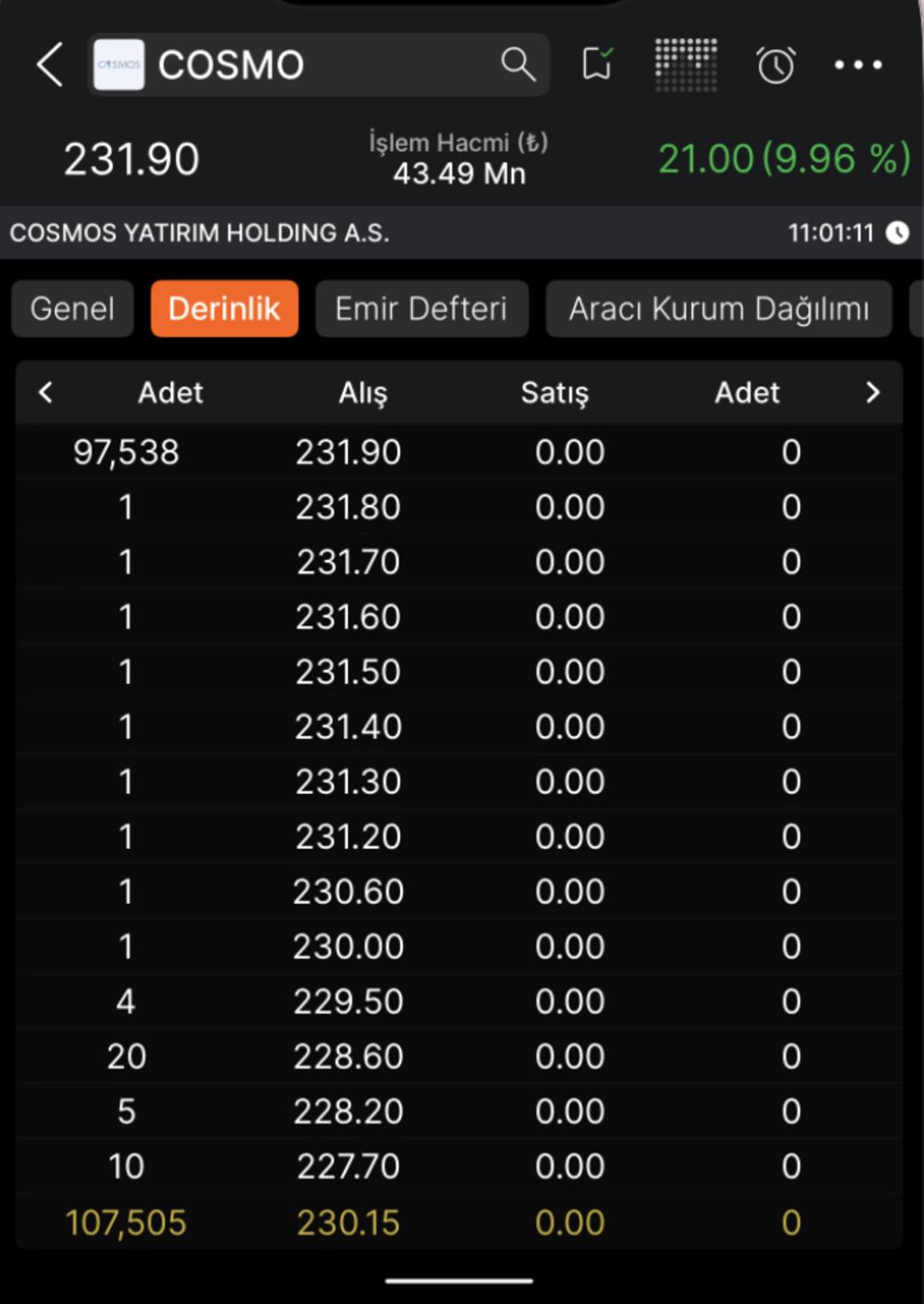Switch to the Genel tab
Image resolution: width=924 pixels, height=1304 pixels.
(x=73, y=309)
